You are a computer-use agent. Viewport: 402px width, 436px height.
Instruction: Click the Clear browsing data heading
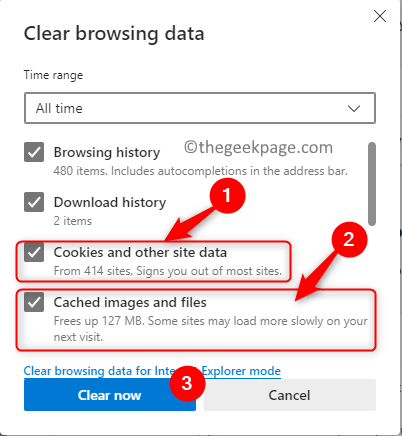(x=114, y=34)
